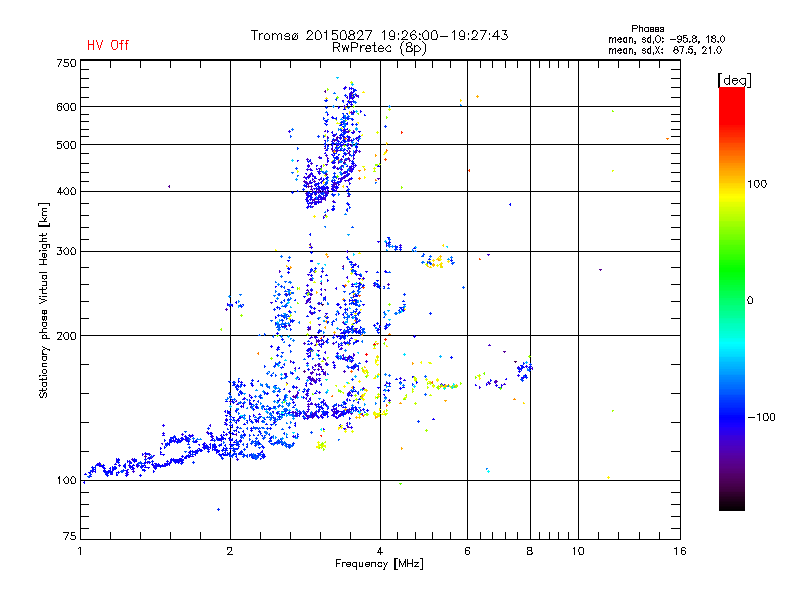The image size is (800, 600).
Task: Click the y-axis label "300"
Action: [66, 251]
